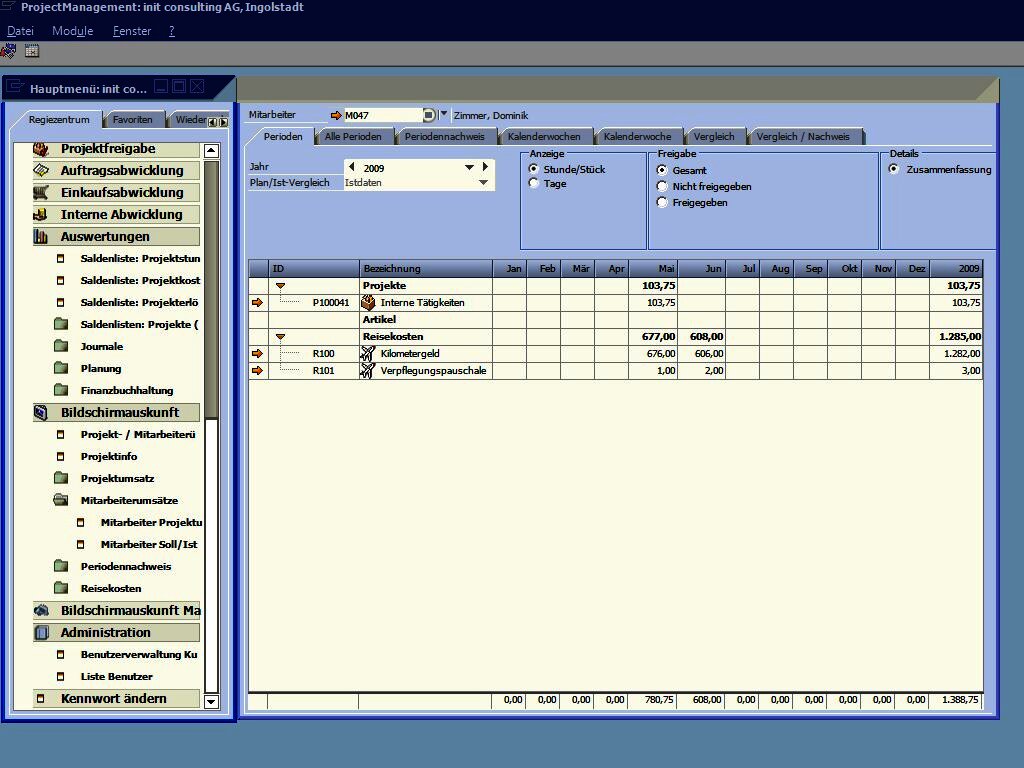Select the Nicht freigegeben radio option

coord(662,187)
